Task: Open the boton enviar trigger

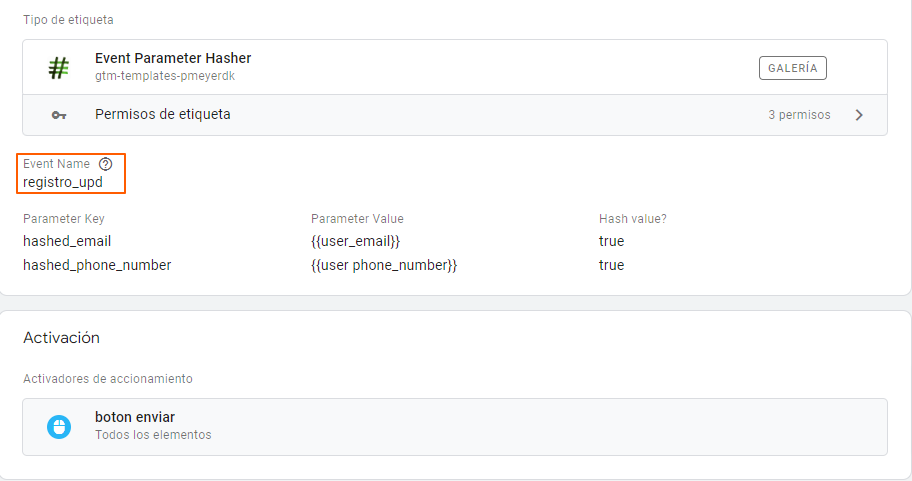Action: pyautogui.click(x=455, y=427)
